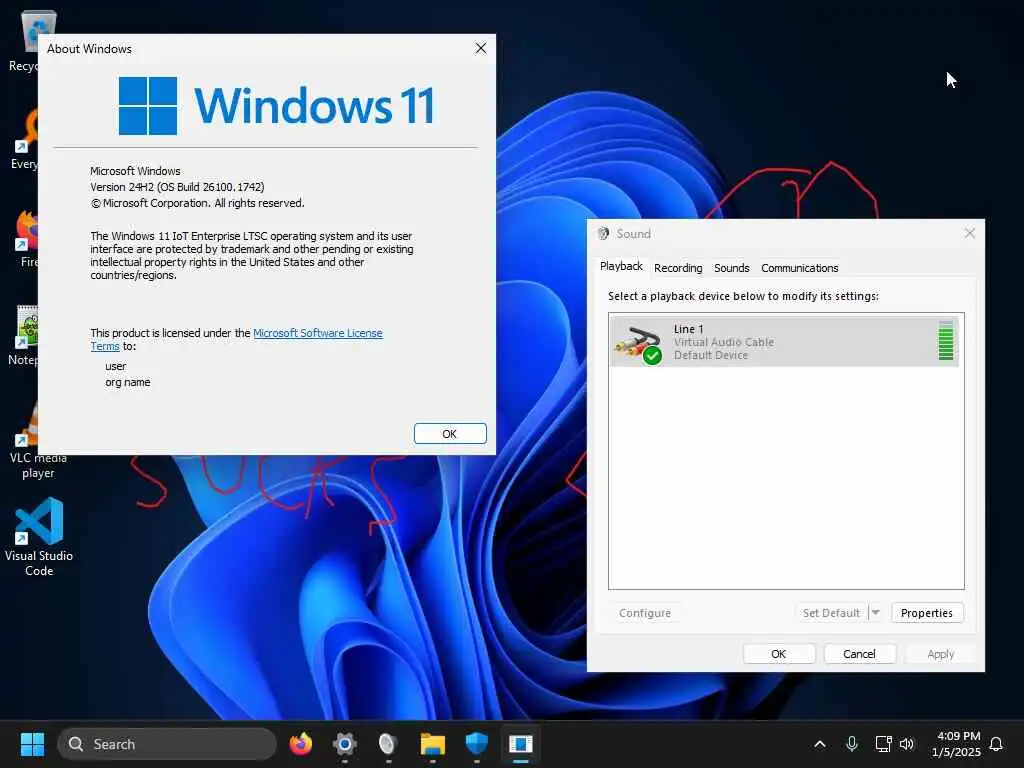1024x768 pixels.
Task: Select Visual Studio Code desktop shortcut
Action: pos(39,537)
